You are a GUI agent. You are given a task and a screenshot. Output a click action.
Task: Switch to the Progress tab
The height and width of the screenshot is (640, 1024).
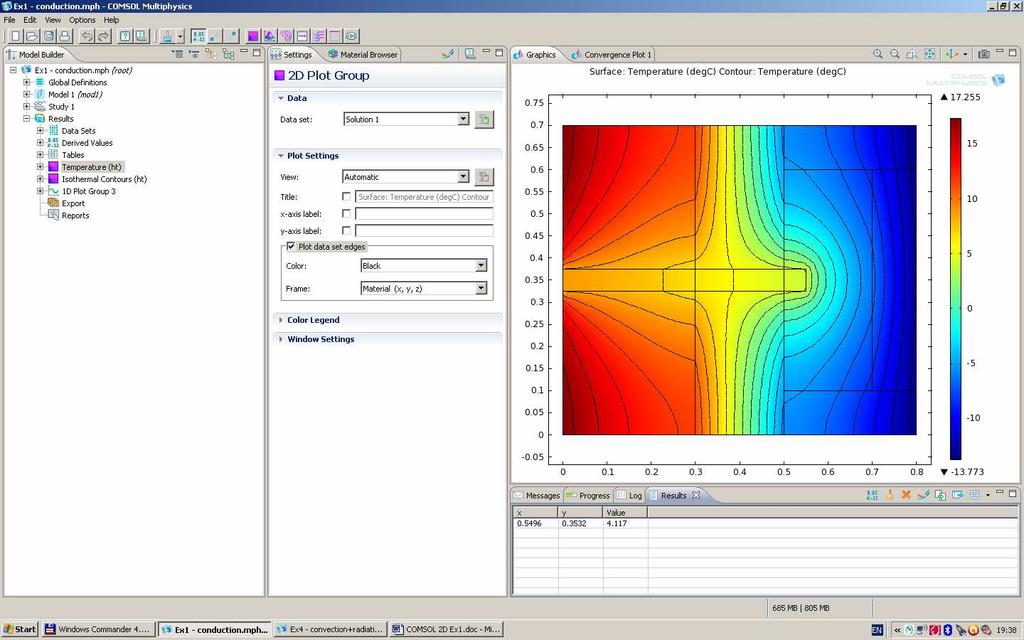[x=588, y=496]
